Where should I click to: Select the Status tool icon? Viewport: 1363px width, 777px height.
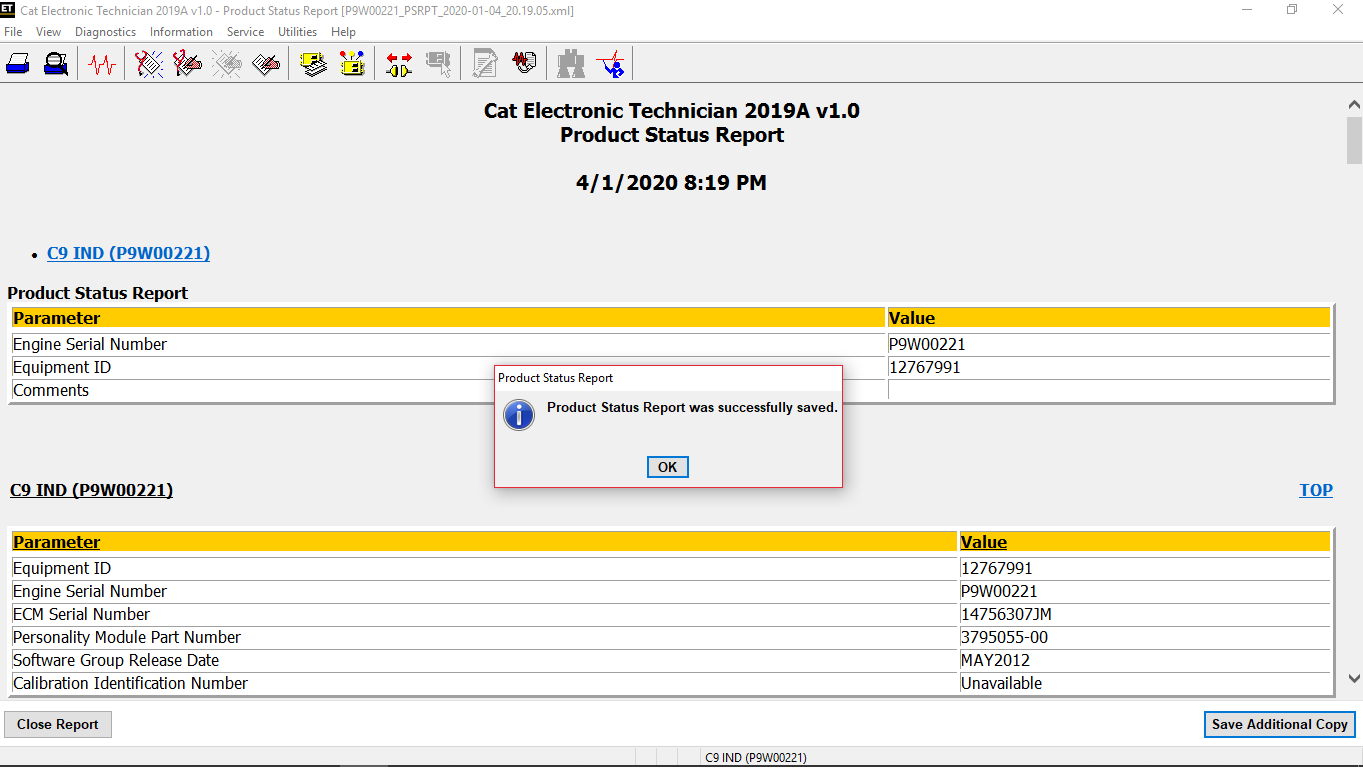[101, 63]
